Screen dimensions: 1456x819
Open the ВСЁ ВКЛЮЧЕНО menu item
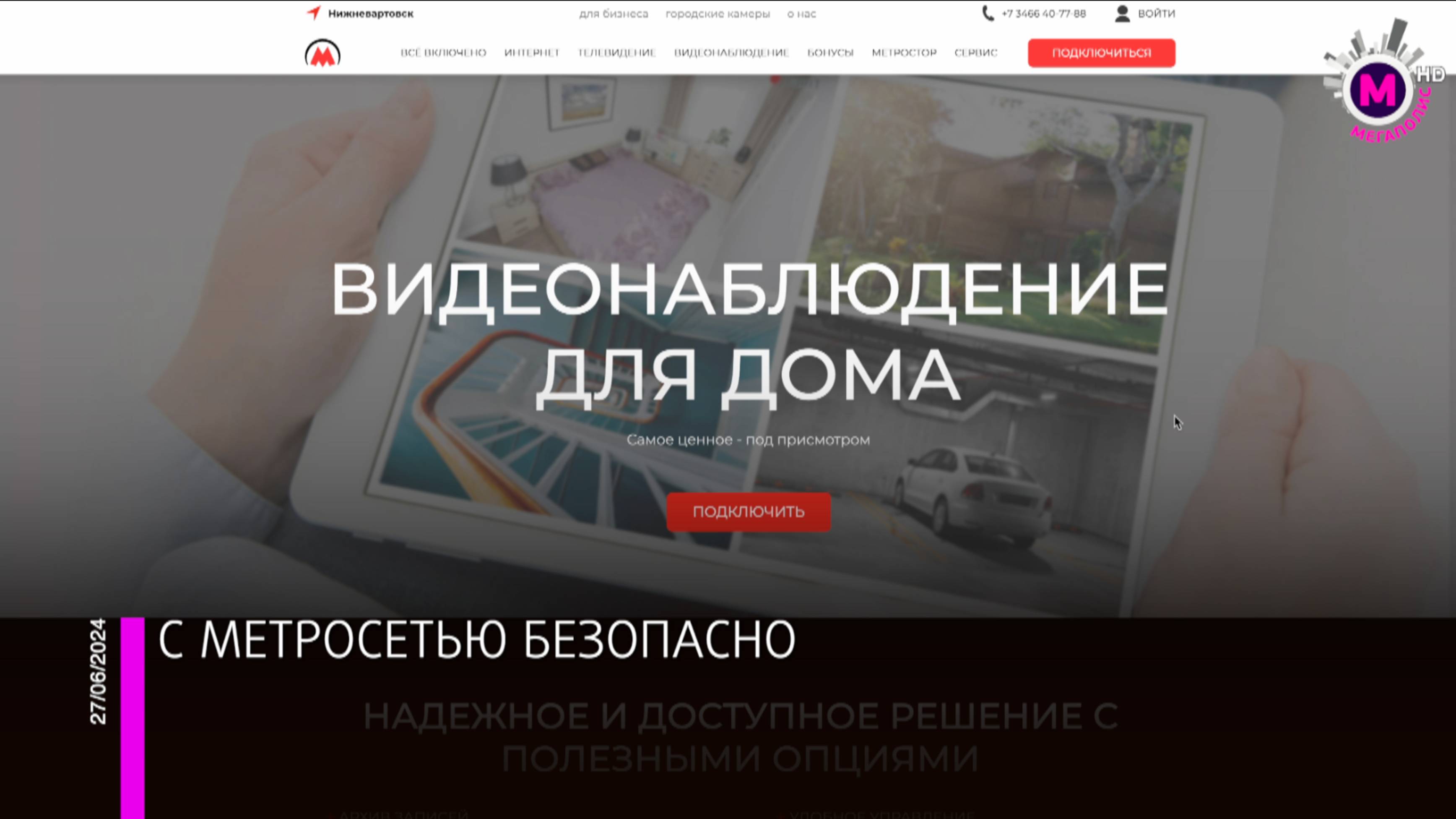click(443, 52)
